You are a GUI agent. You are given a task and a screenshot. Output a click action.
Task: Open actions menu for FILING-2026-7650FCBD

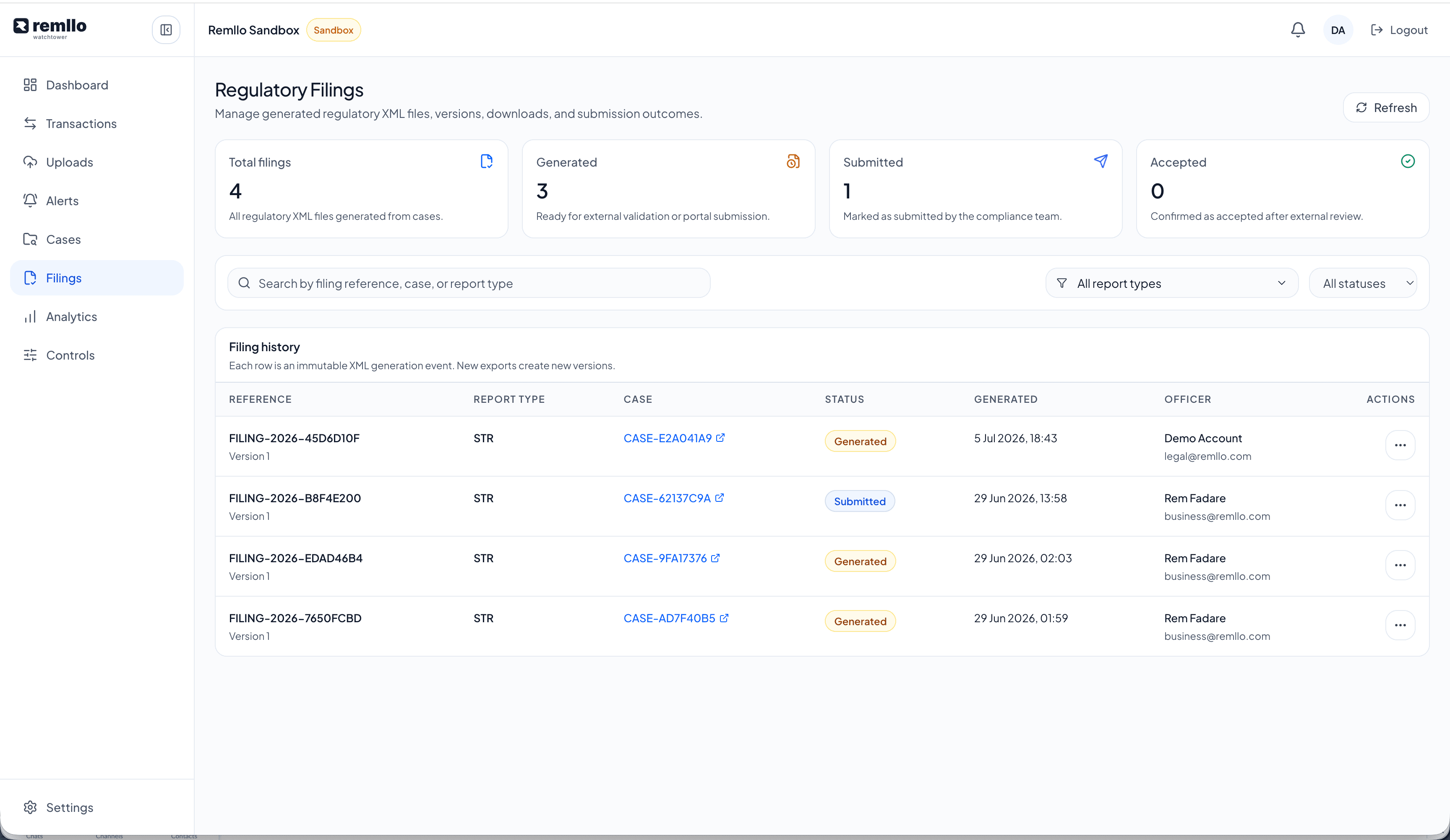point(1400,625)
